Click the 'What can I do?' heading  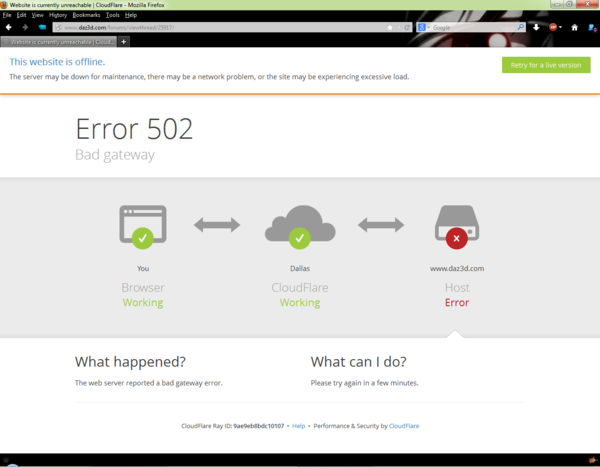[x=359, y=362]
